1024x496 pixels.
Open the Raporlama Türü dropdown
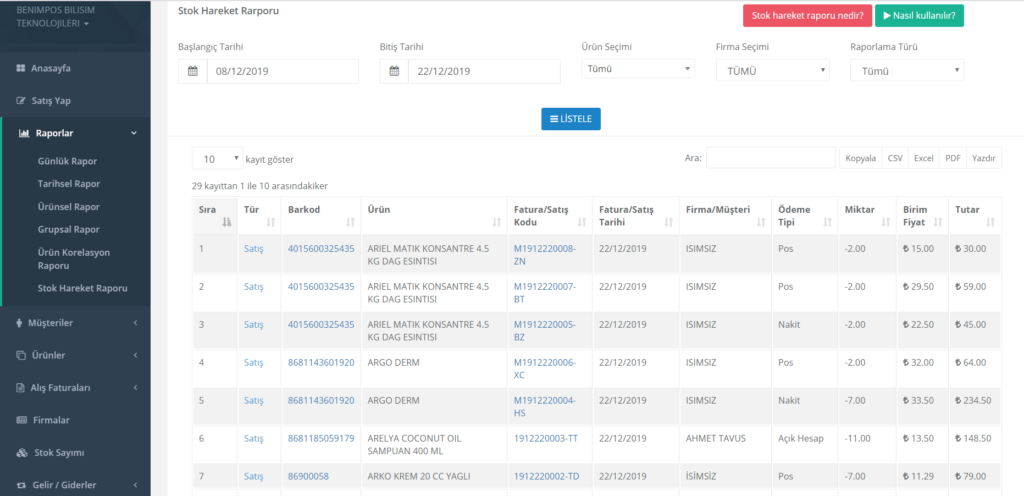tap(906, 70)
